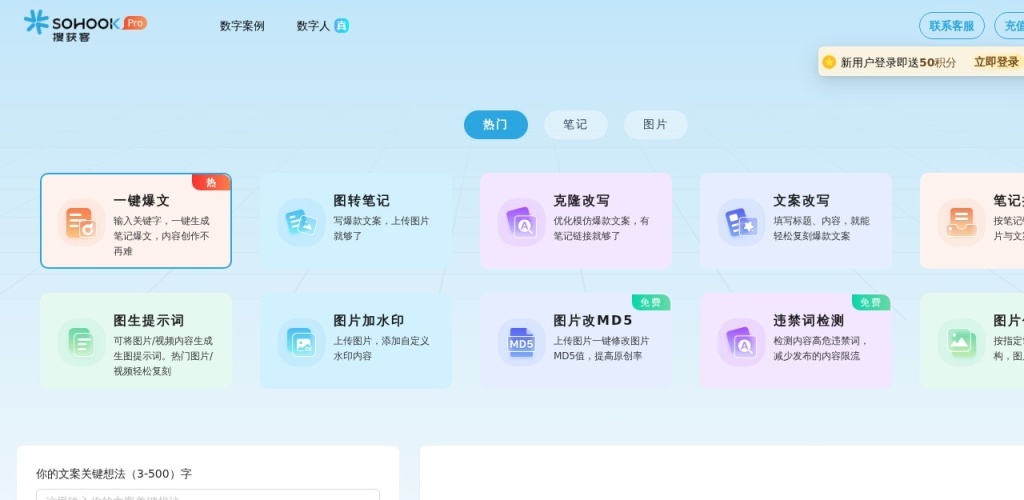
Task: Click the 图片改MD5 file icon
Action: pyautogui.click(x=521, y=342)
